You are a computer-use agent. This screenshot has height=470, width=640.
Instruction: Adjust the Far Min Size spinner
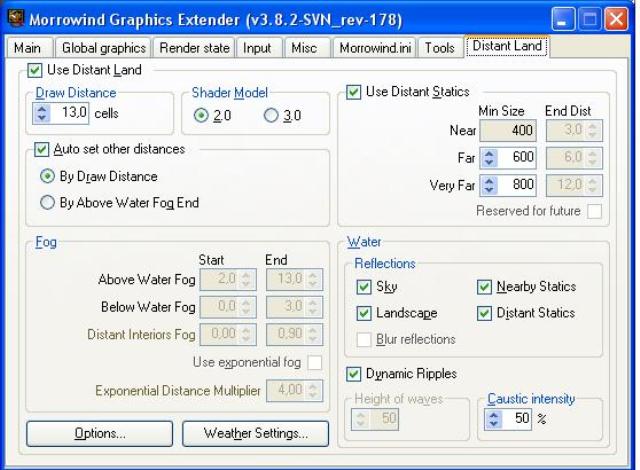(490, 157)
